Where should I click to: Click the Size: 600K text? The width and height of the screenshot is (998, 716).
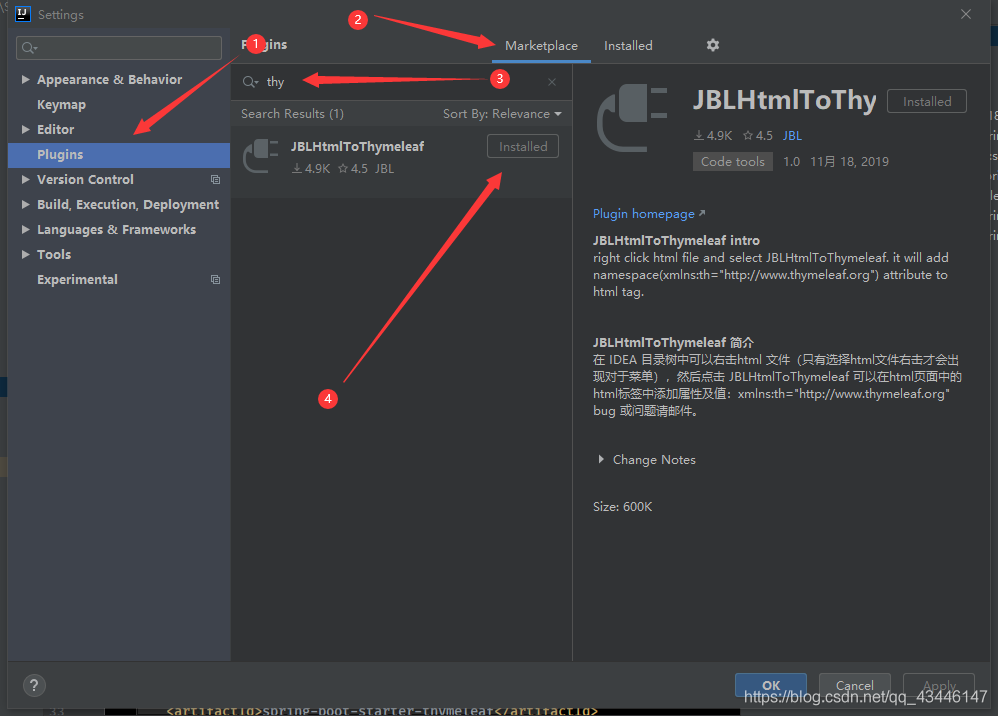[x=622, y=507]
